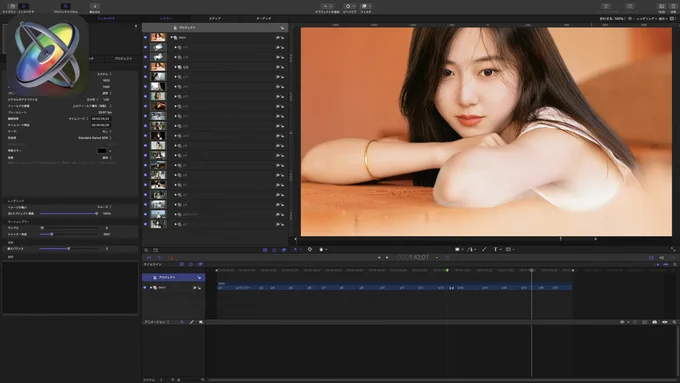This screenshot has height=383, width=680.
Task: Show filters icon under Layers list
Action: point(284,250)
